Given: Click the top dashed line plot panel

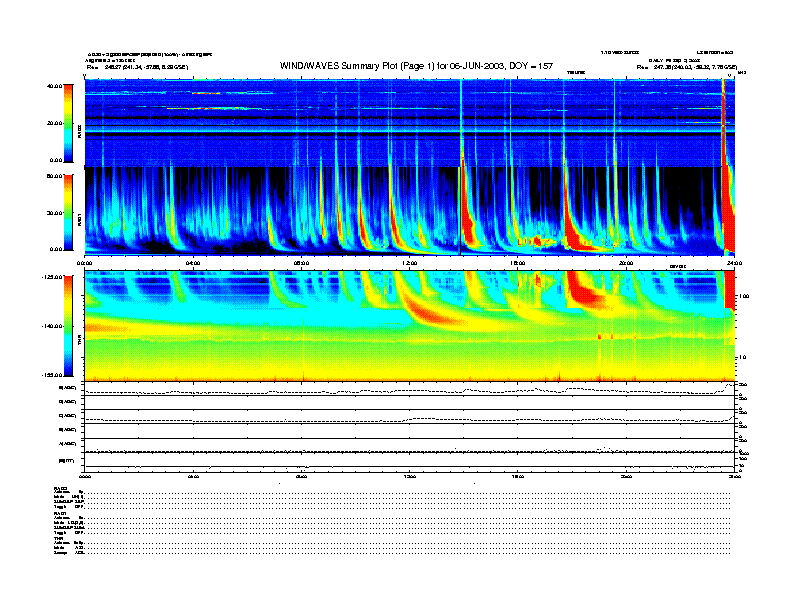Looking at the screenshot, I should pyautogui.click(x=410, y=389).
